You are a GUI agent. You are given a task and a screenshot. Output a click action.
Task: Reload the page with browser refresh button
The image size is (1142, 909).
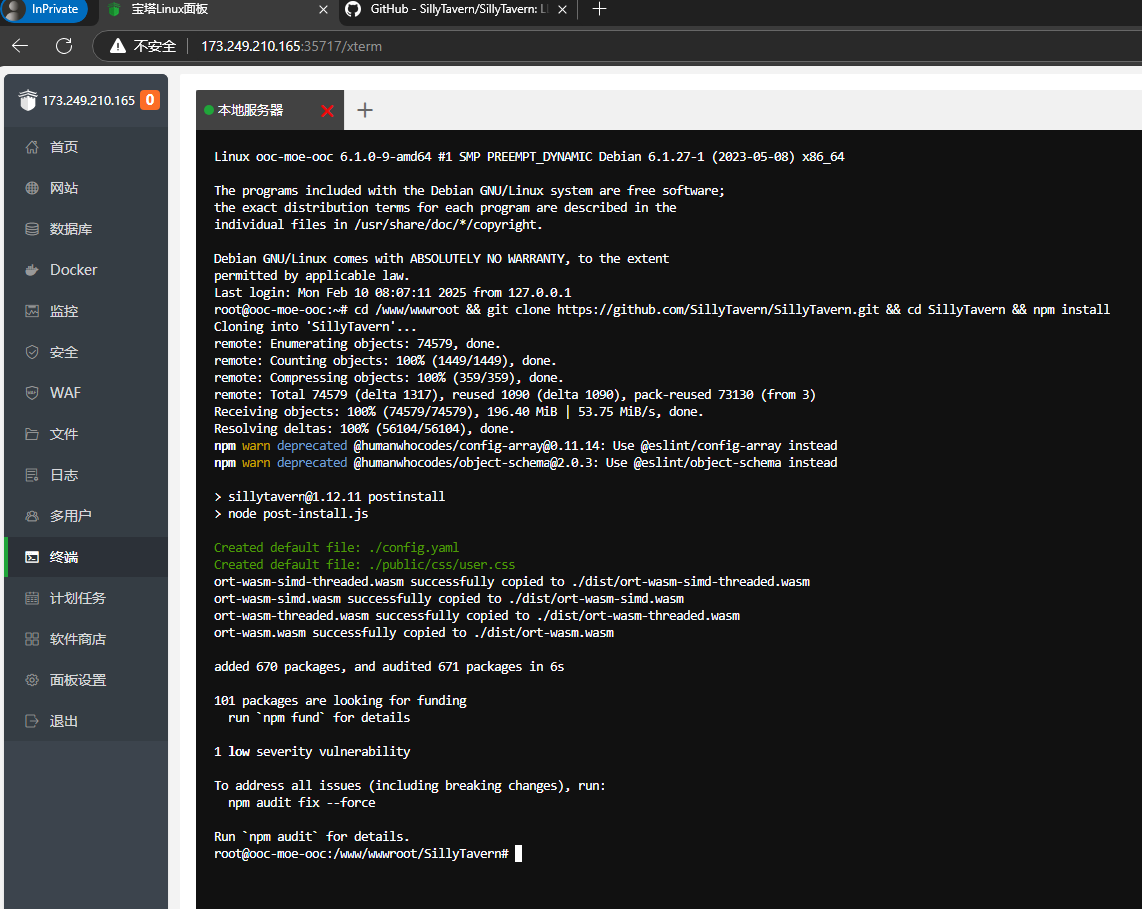[x=64, y=46]
